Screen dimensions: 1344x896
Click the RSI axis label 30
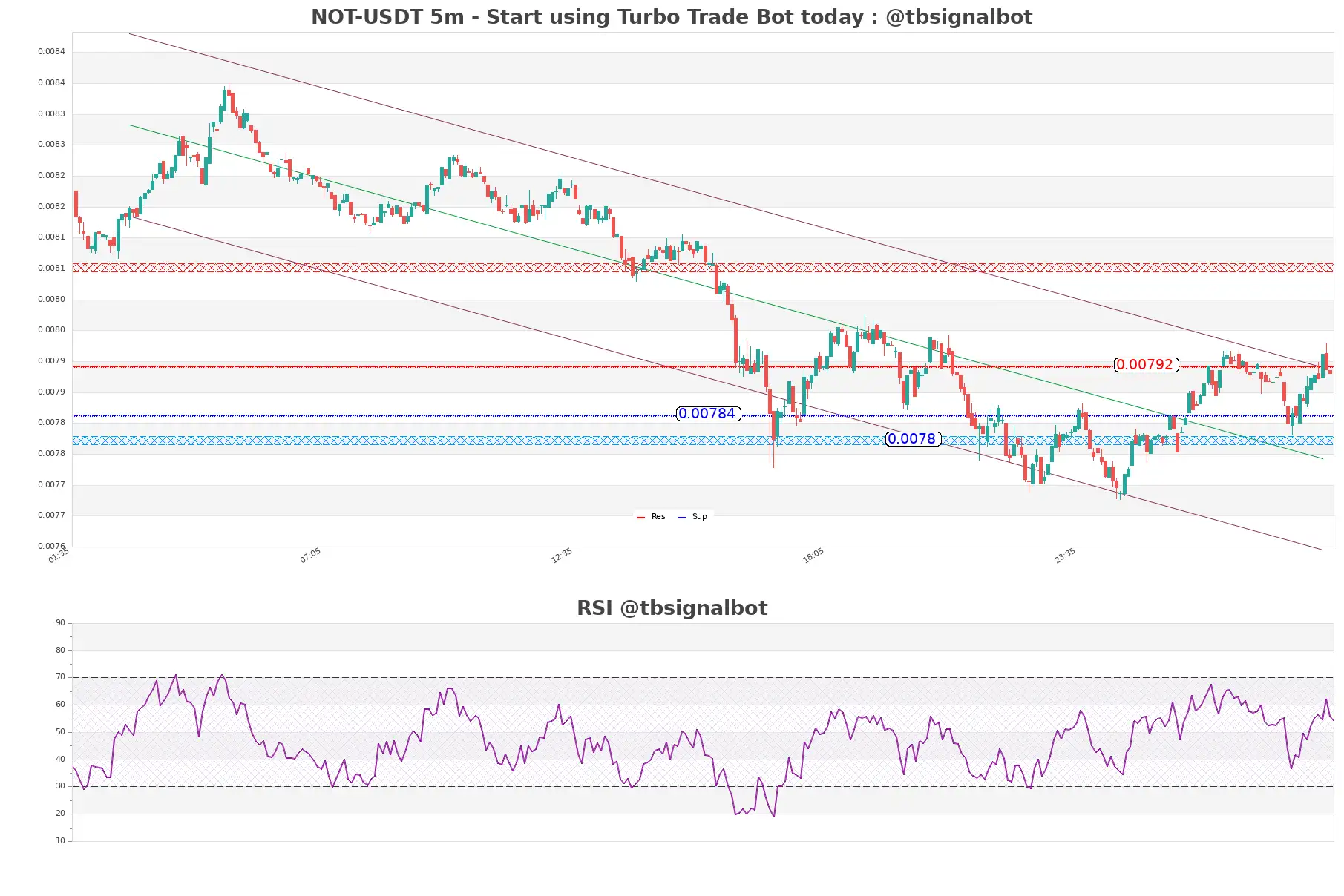[x=60, y=786]
